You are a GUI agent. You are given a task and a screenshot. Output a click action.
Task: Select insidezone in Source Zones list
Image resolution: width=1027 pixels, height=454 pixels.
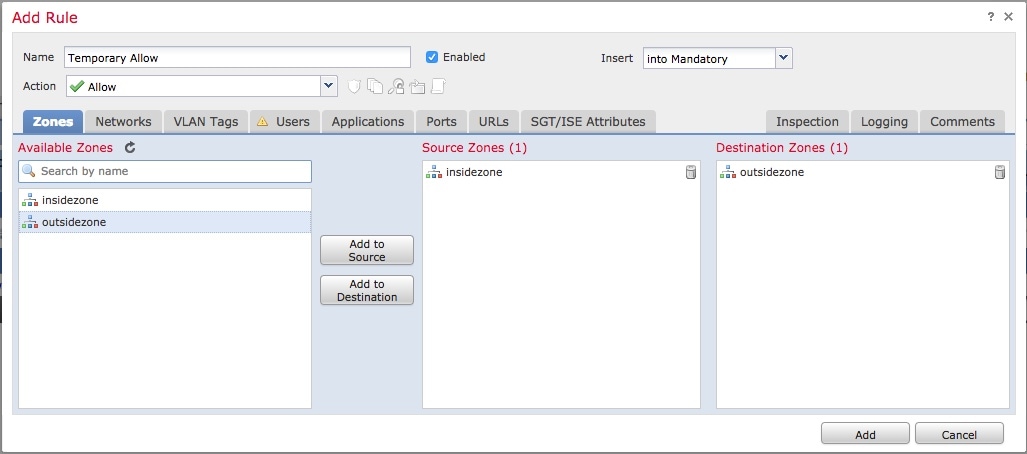(x=561, y=172)
